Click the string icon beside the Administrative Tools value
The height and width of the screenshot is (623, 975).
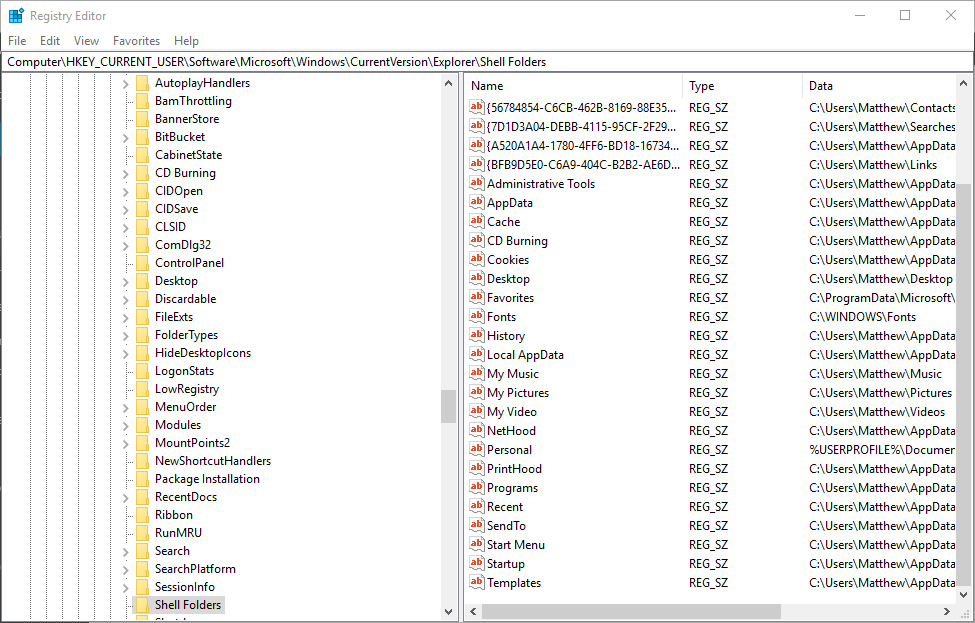[477, 183]
